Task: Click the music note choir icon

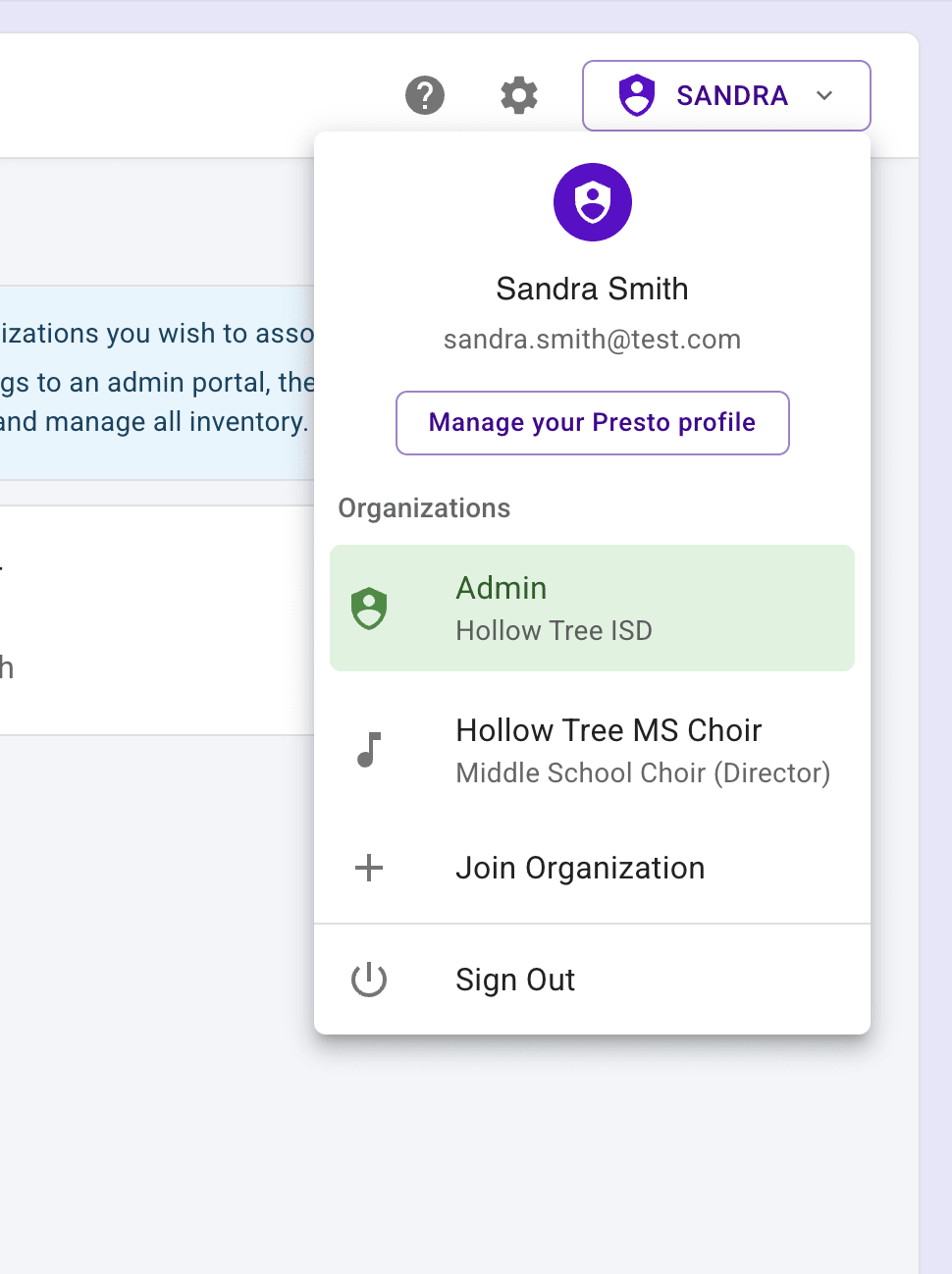Action: 369,750
